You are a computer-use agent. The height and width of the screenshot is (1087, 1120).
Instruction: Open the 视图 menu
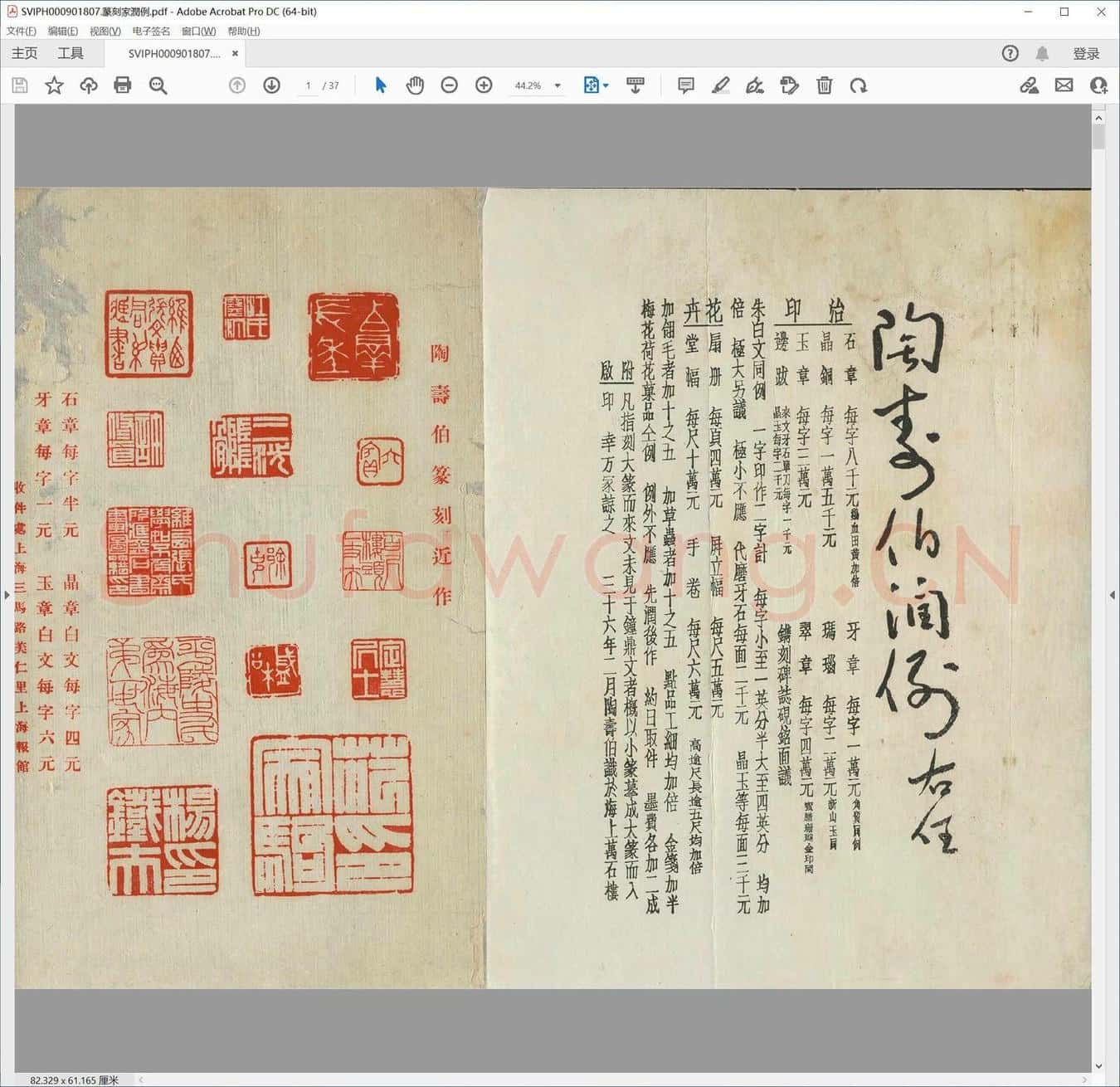[x=105, y=32]
